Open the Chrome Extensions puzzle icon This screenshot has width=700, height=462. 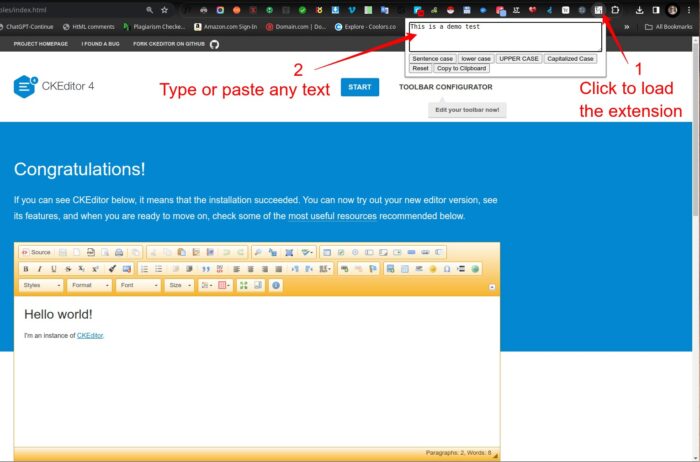[615, 10]
